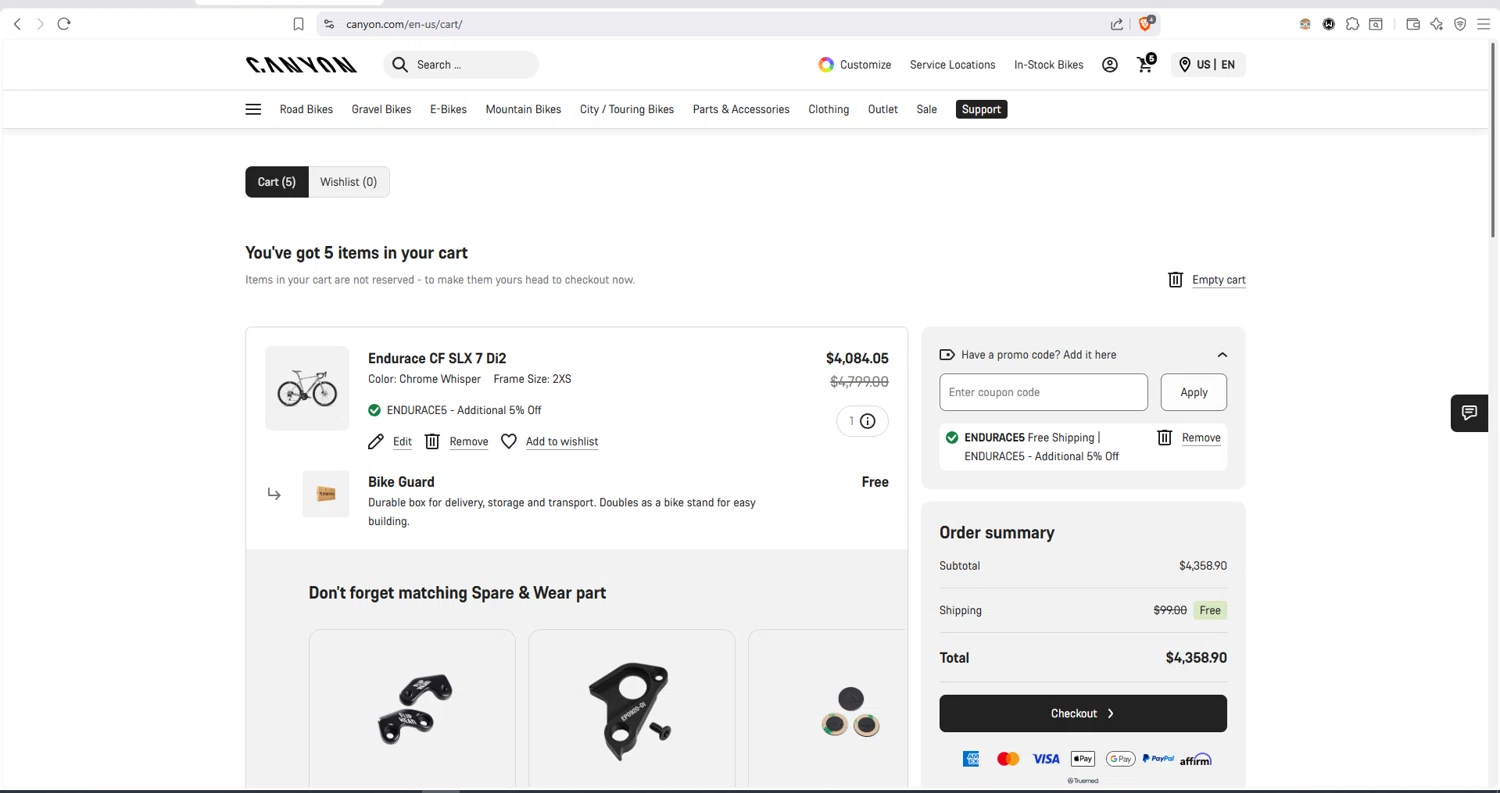Go back with the browser back arrow
Screen dimensions: 1500x793
17,24
